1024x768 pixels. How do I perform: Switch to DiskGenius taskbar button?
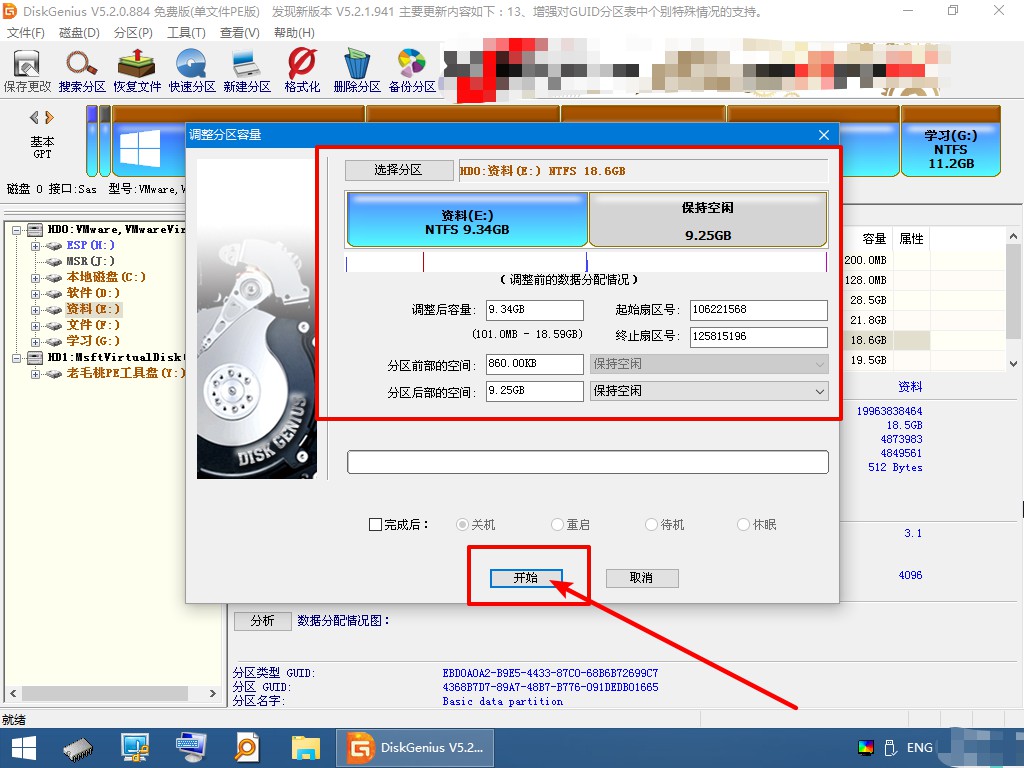pos(415,748)
